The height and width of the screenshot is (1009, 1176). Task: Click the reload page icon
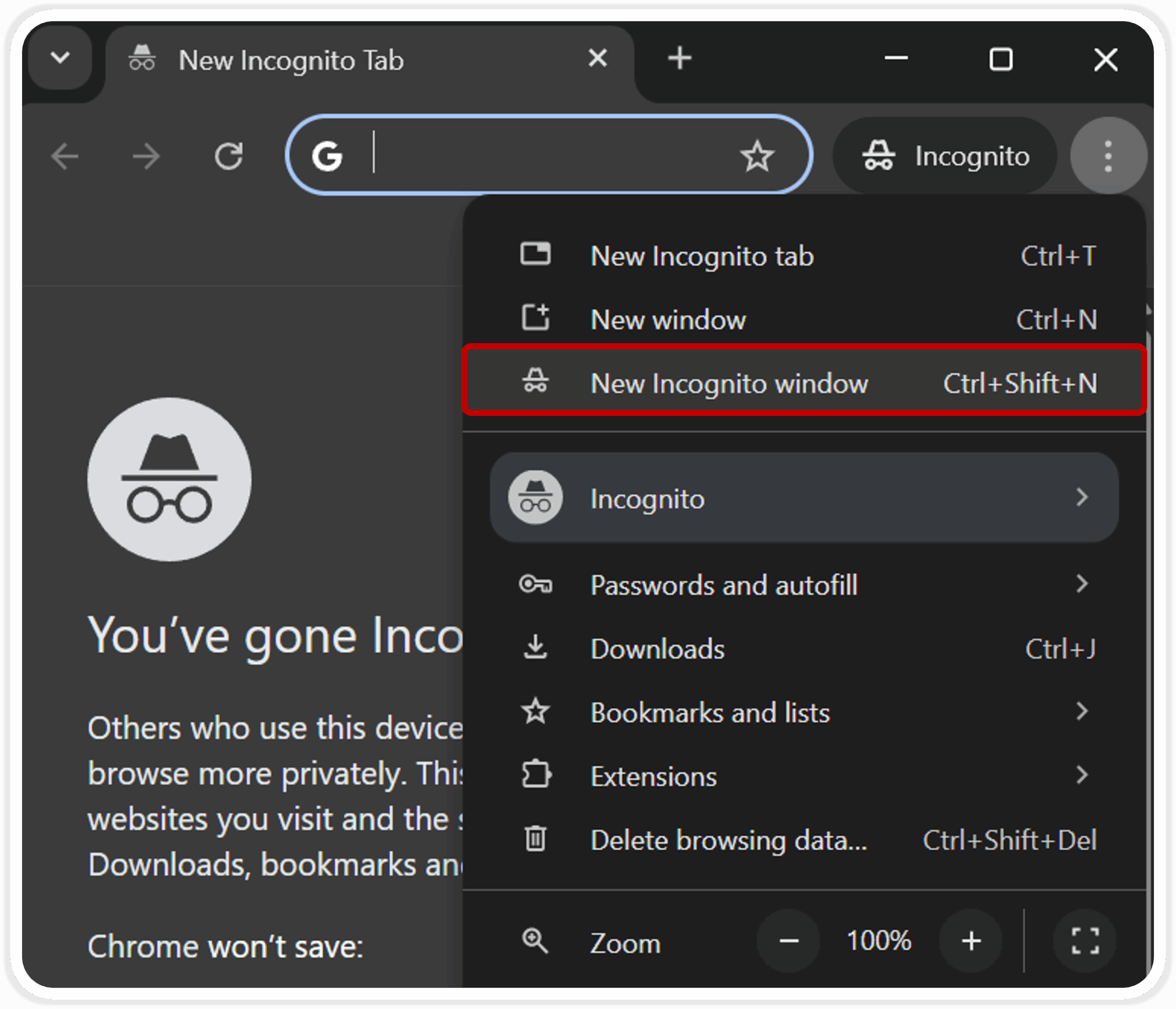point(229,156)
